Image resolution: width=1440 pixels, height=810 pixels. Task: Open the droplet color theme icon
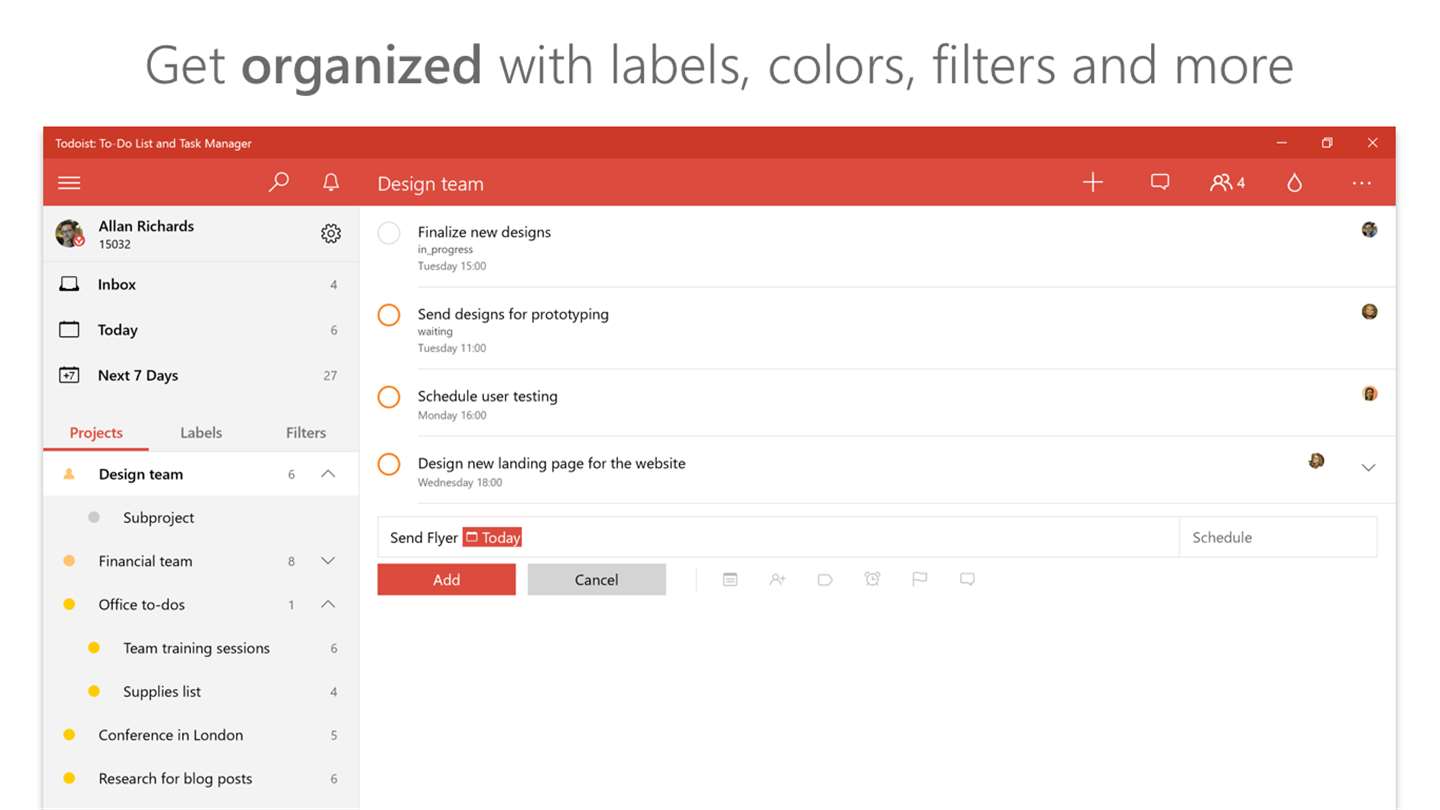click(1295, 182)
